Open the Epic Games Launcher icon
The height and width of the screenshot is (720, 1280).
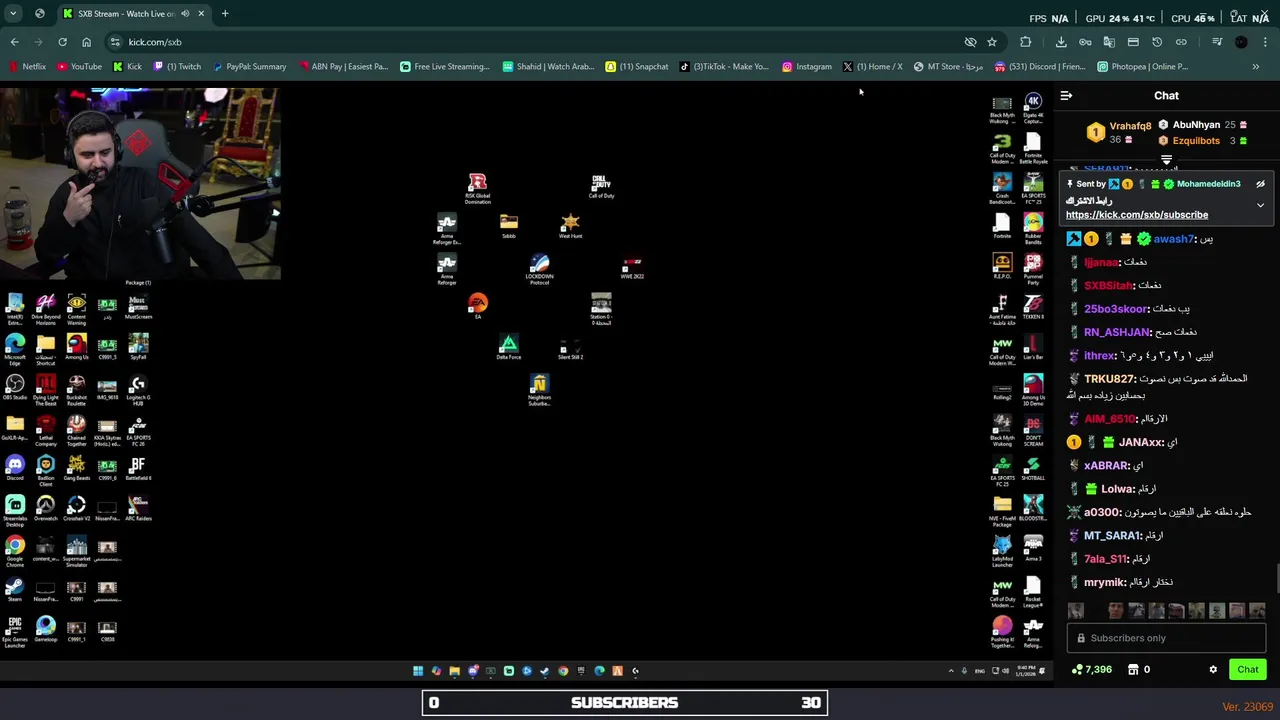click(15, 632)
